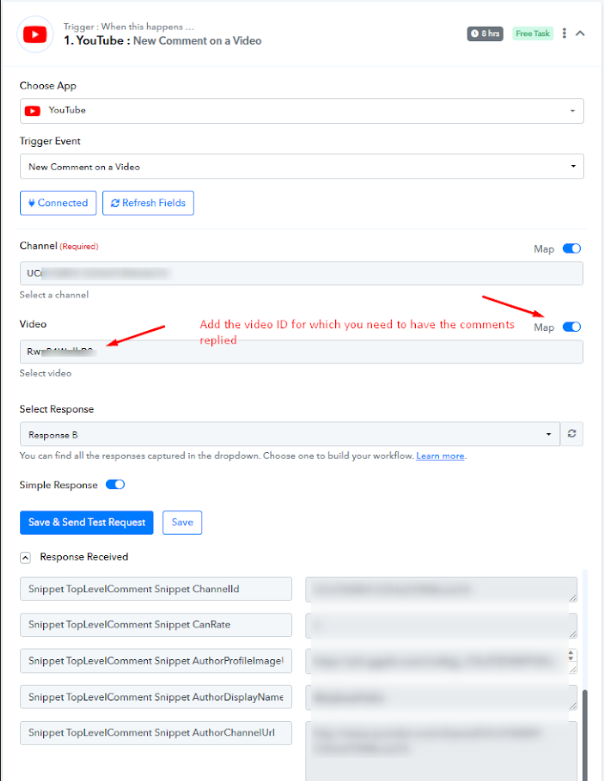Image resolution: width=604 pixels, height=781 pixels.
Task: Click the Video ID input field
Action: coord(302,352)
